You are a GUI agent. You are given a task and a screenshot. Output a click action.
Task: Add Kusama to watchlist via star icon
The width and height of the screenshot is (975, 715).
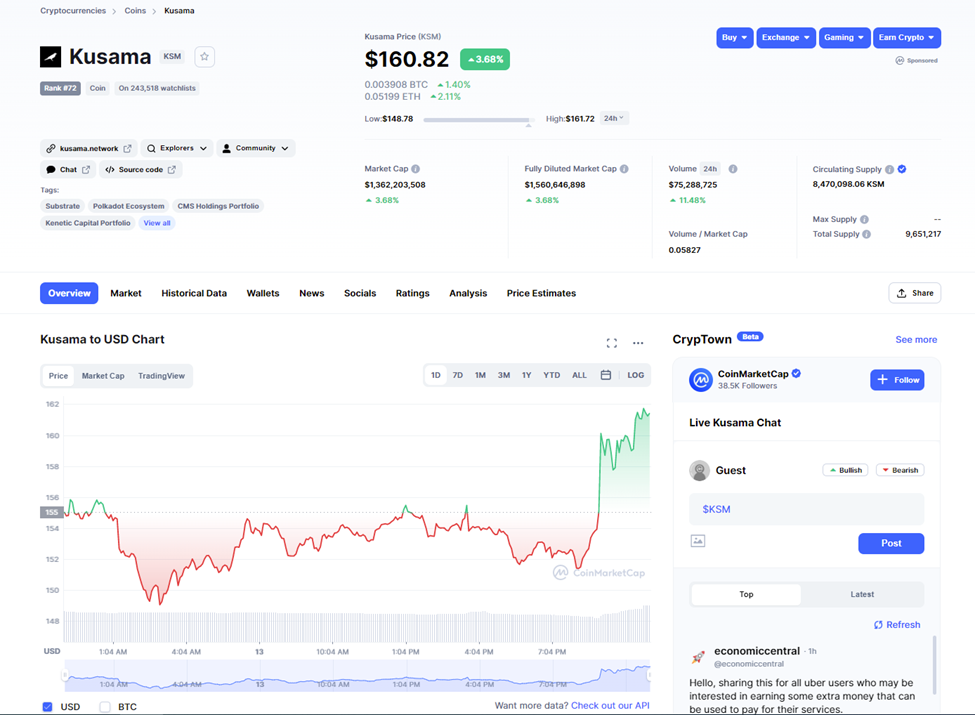point(205,57)
